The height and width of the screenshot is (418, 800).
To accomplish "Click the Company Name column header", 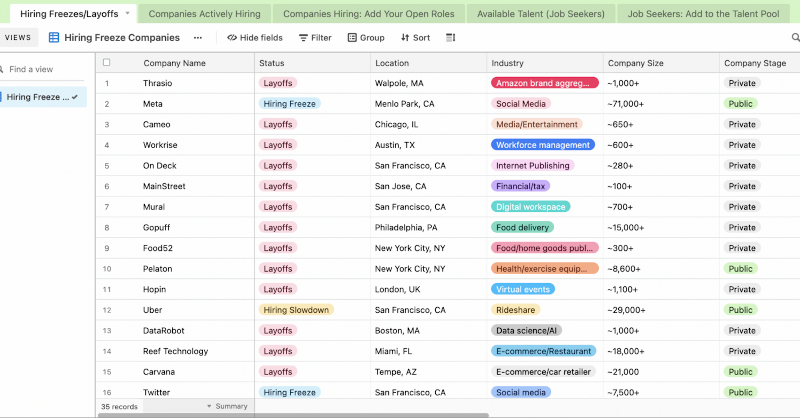I will [x=174, y=63].
